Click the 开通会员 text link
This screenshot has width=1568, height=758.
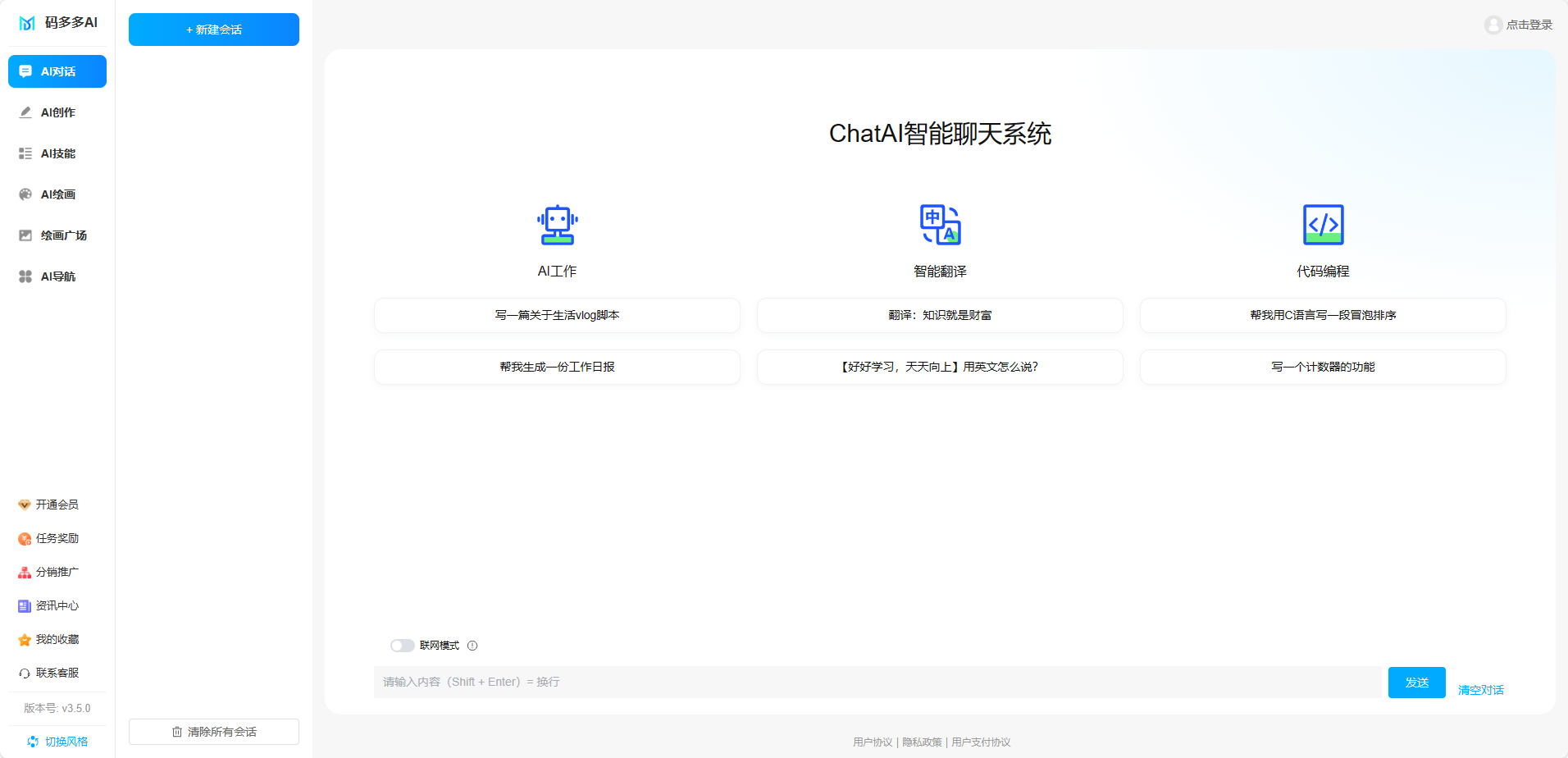(x=57, y=505)
